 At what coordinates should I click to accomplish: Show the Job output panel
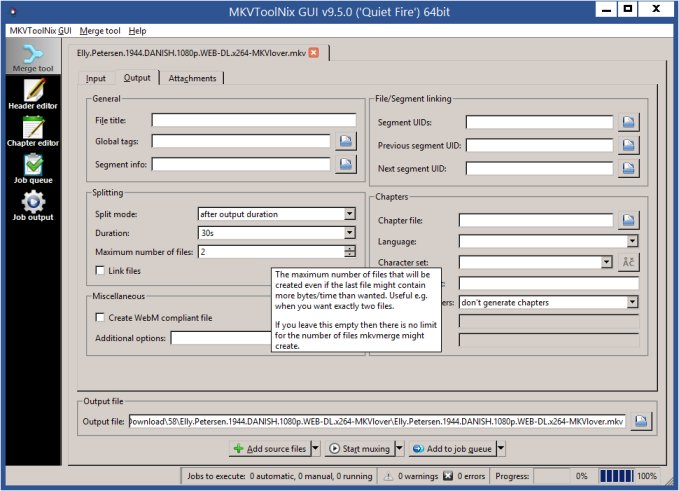tap(33, 206)
